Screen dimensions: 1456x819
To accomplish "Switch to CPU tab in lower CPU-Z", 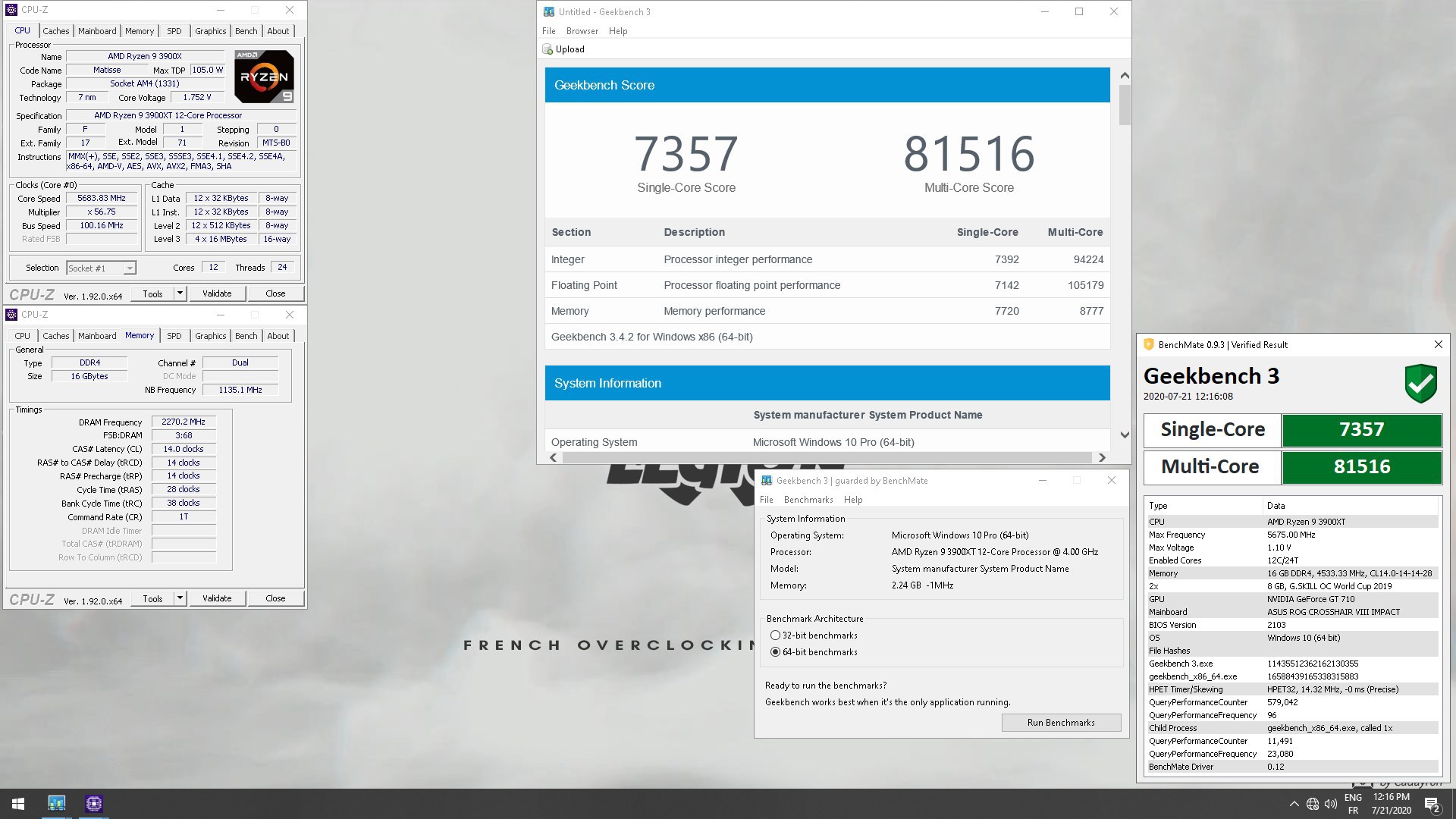I will [x=23, y=336].
